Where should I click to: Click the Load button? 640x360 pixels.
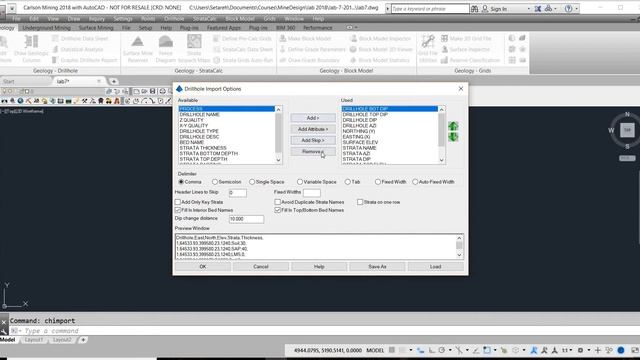[436, 267]
